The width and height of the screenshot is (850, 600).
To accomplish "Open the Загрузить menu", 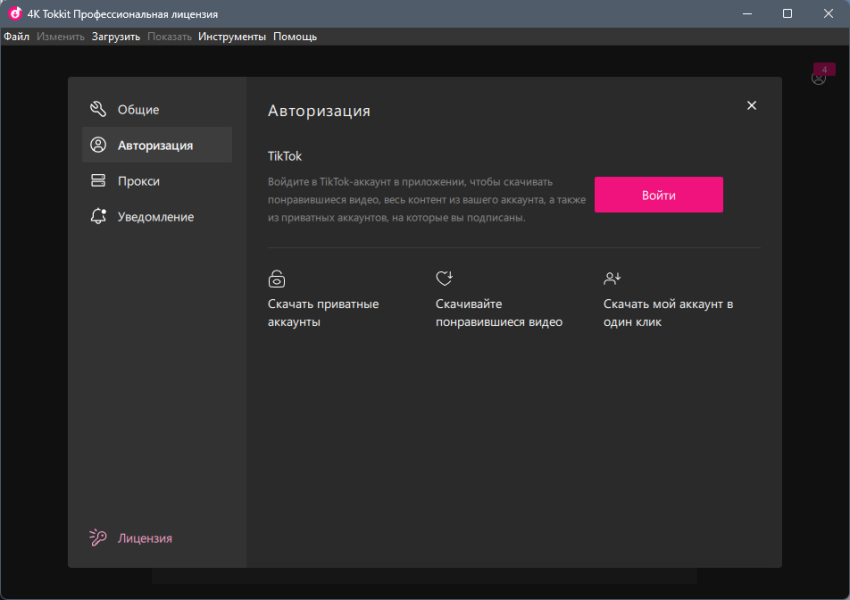I will (x=116, y=36).
